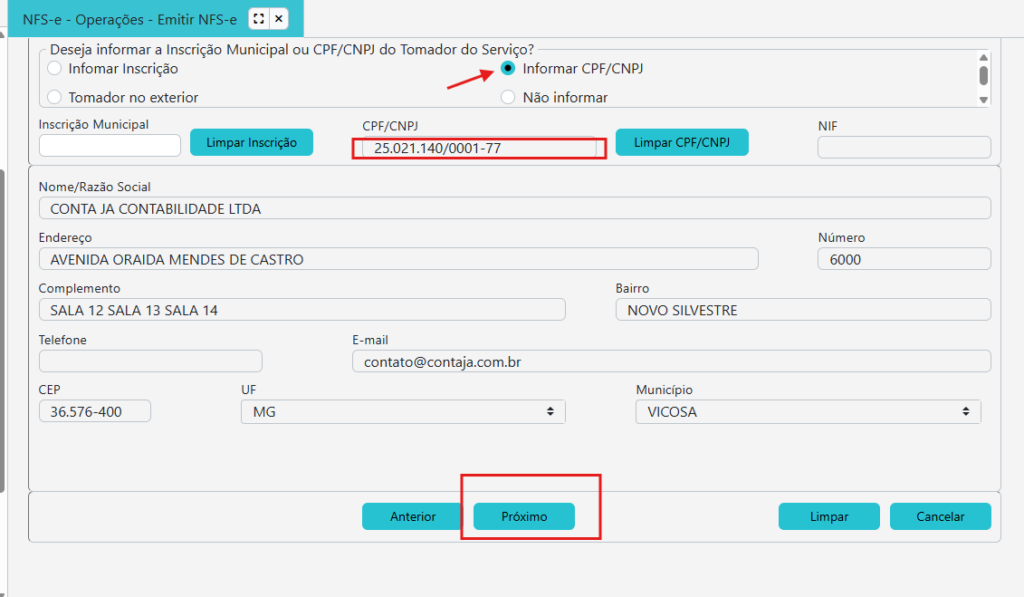1024x597 pixels.
Task: Click the Inscrição Municipal input field
Action: coord(109,146)
